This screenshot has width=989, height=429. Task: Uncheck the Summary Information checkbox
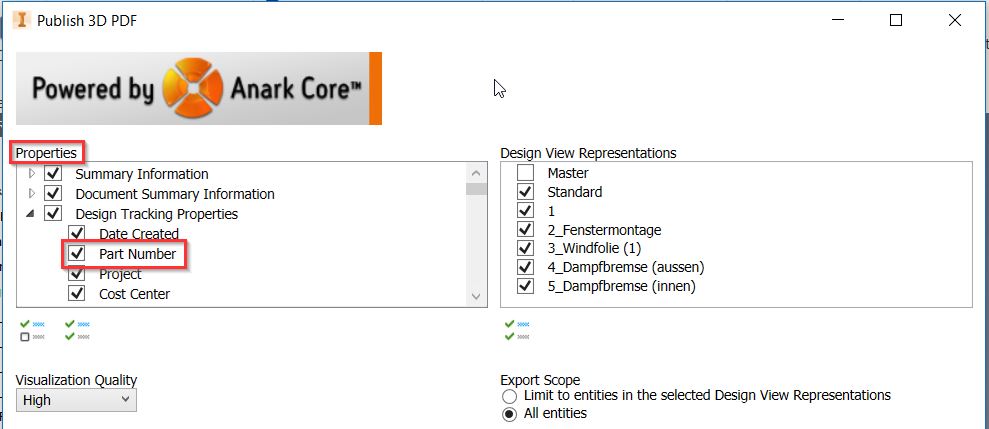tap(53, 173)
